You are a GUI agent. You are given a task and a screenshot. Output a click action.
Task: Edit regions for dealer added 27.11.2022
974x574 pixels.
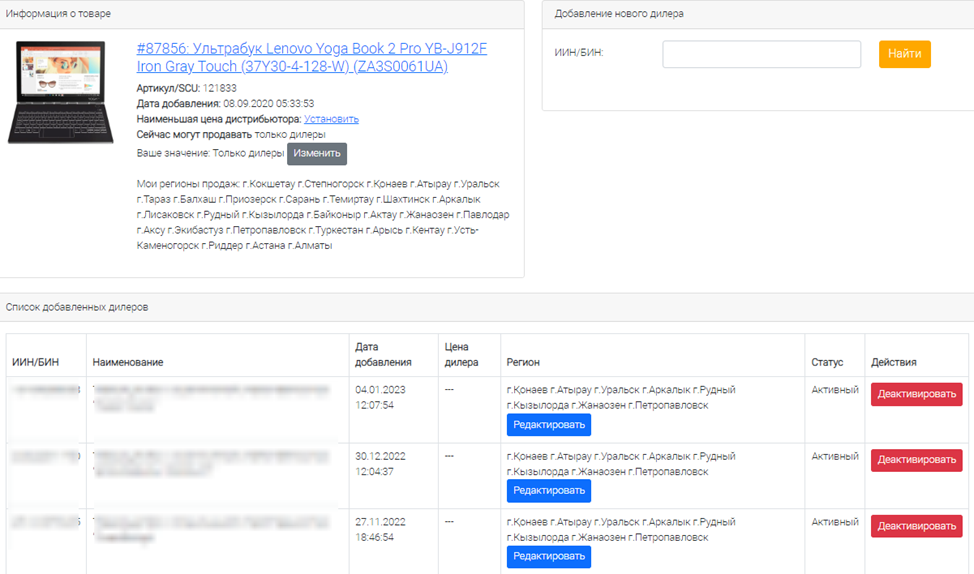[548, 557]
